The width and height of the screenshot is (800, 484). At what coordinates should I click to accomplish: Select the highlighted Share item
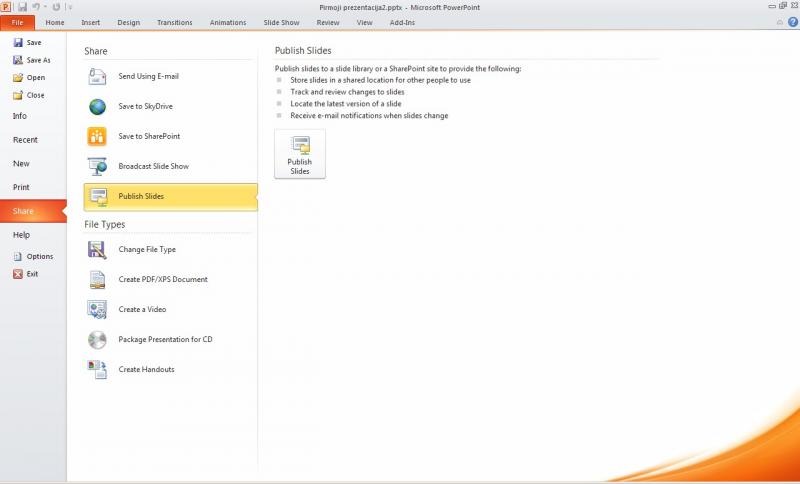click(33, 211)
